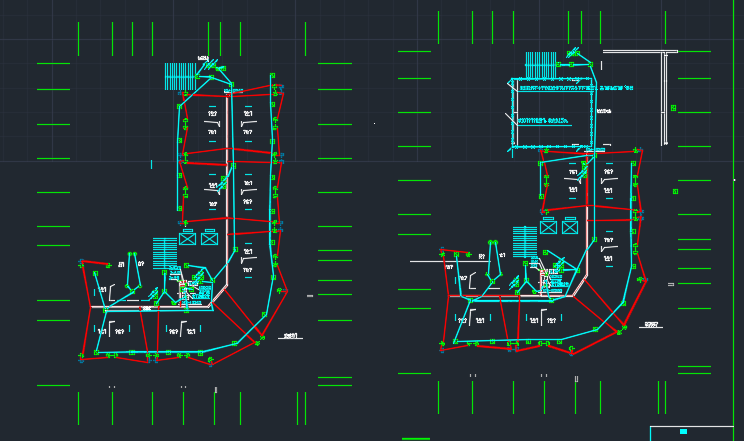Select right crossed box symbol in left plan
The width and height of the screenshot is (744, 441).
click(209, 237)
